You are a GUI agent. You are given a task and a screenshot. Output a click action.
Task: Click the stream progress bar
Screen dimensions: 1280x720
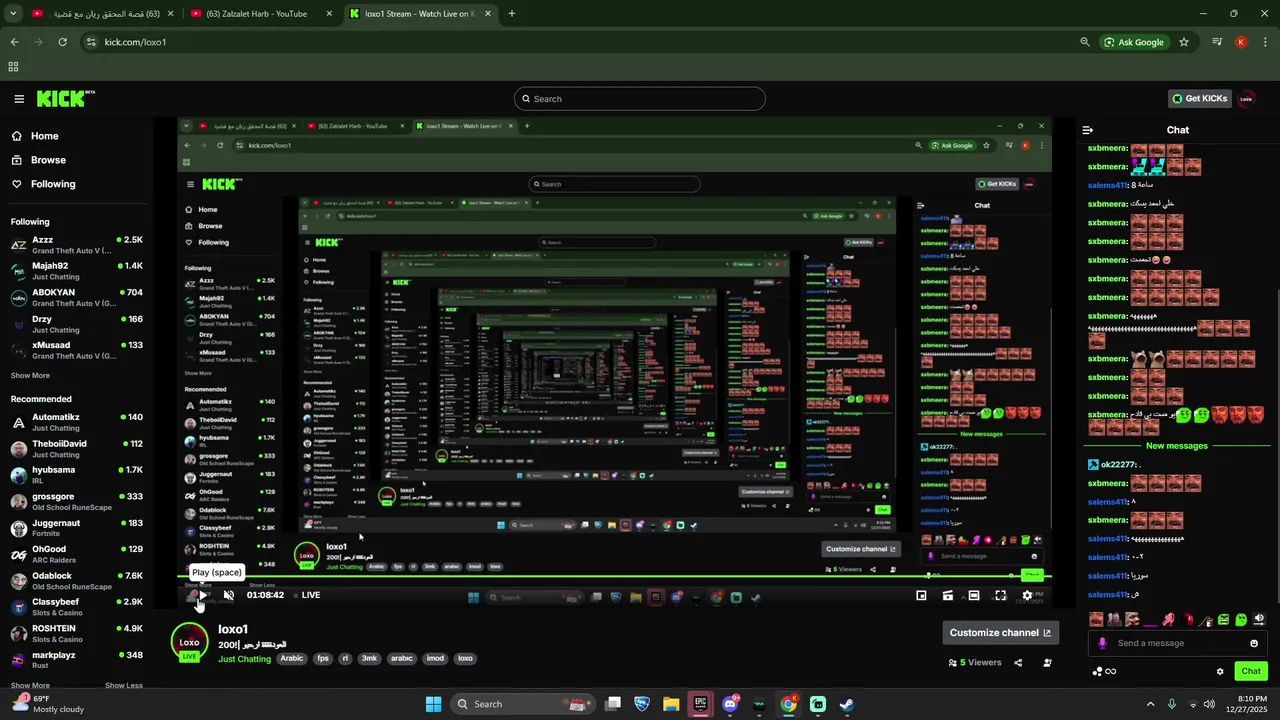click(x=614, y=577)
